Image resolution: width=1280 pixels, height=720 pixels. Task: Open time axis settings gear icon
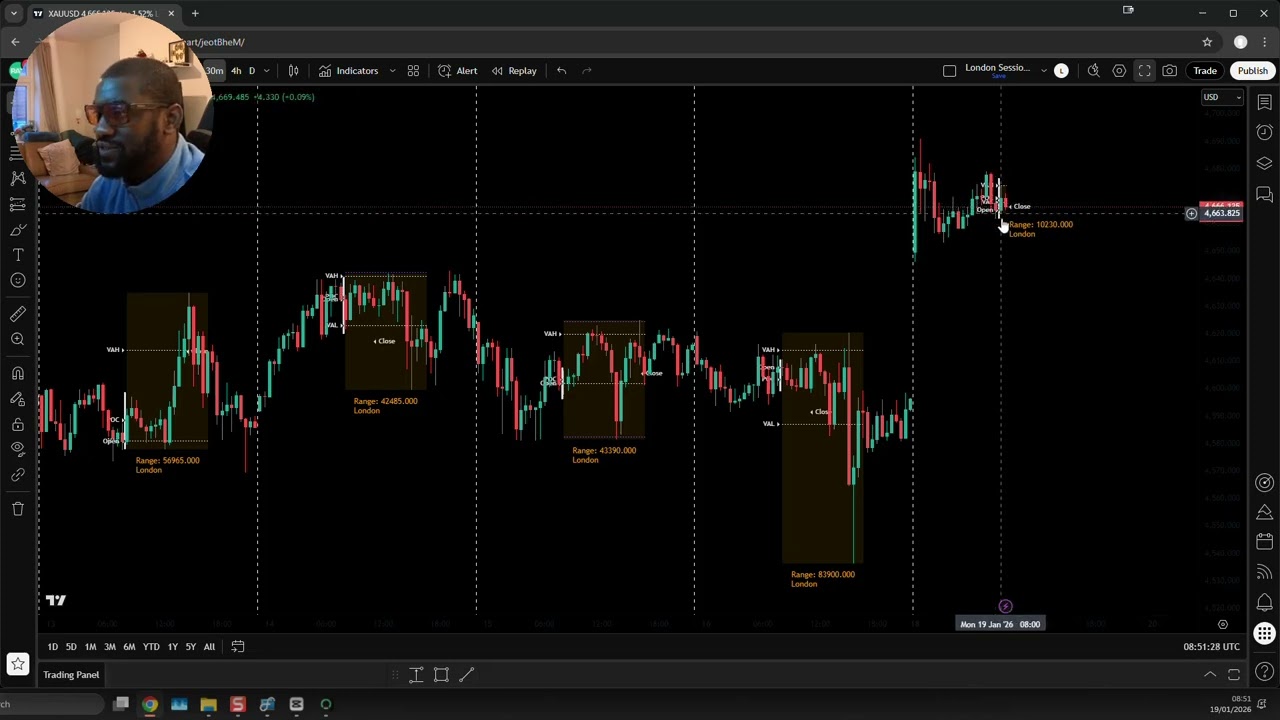click(1222, 624)
